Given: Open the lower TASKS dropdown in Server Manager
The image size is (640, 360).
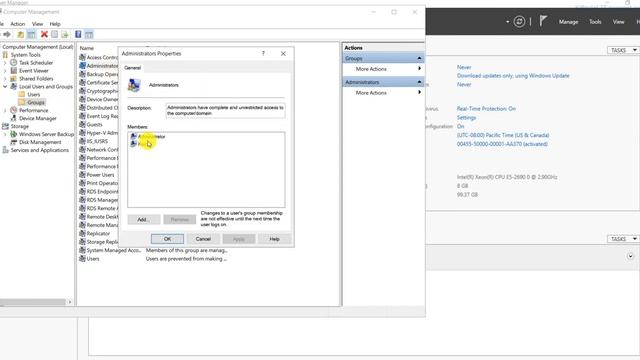Looking at the screenshot, I should tap(622, 239).
